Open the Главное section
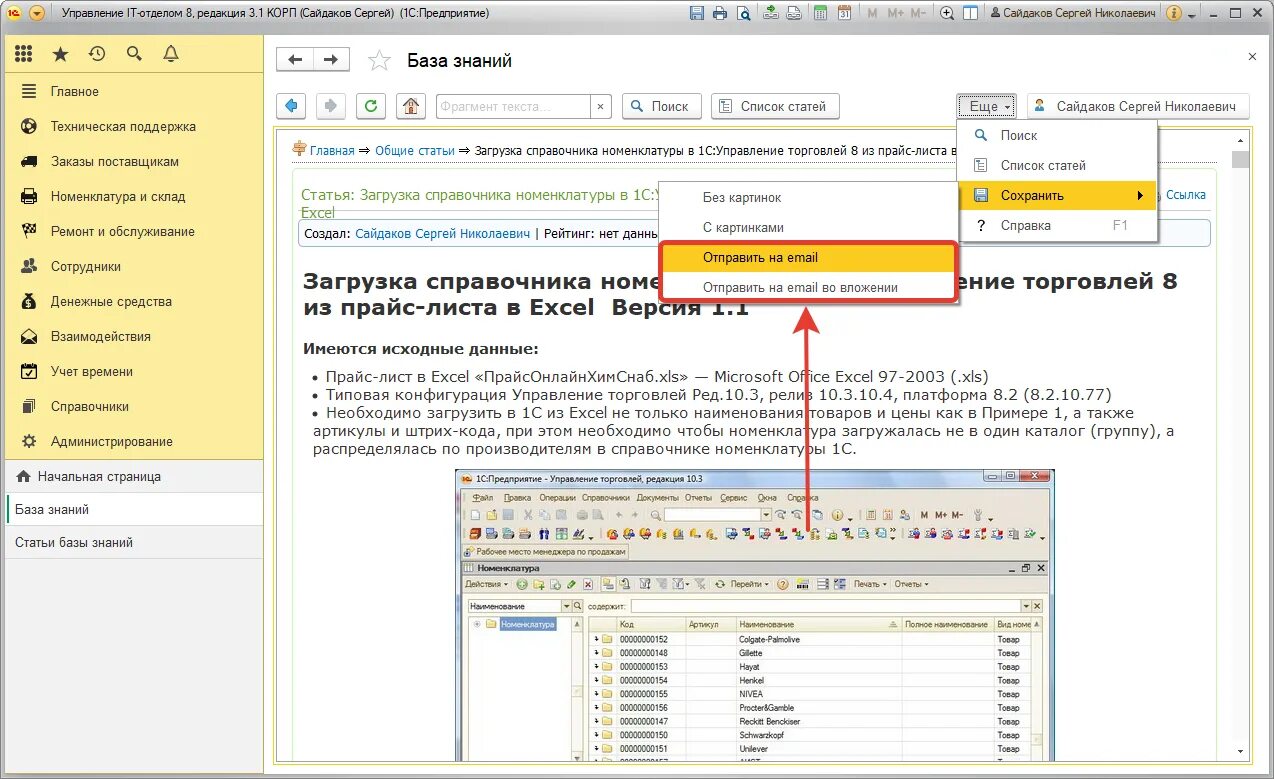The height and width of the screenshot is (779, 1274). pyautogui.click(x=133, y=91)
